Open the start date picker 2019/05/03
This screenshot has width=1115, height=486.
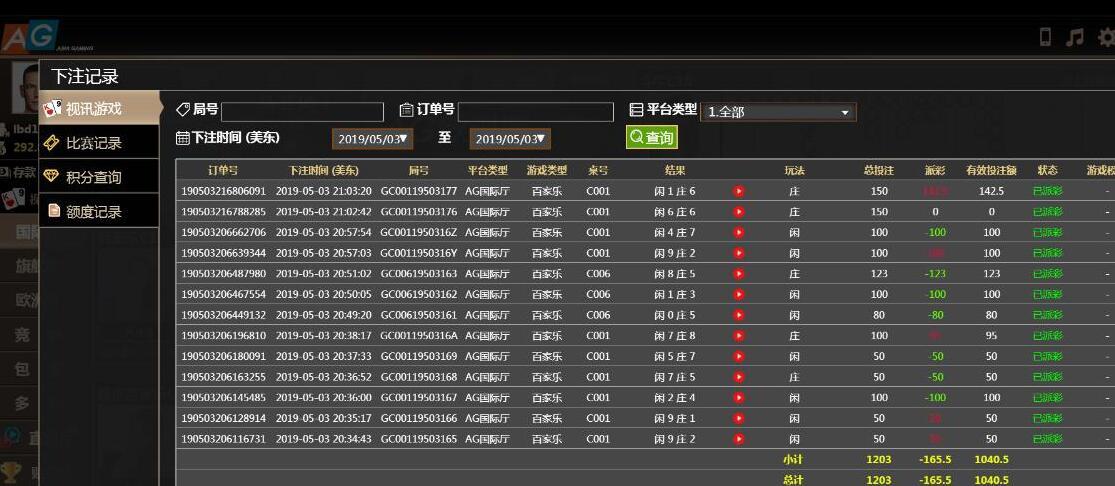pos(372,139)
